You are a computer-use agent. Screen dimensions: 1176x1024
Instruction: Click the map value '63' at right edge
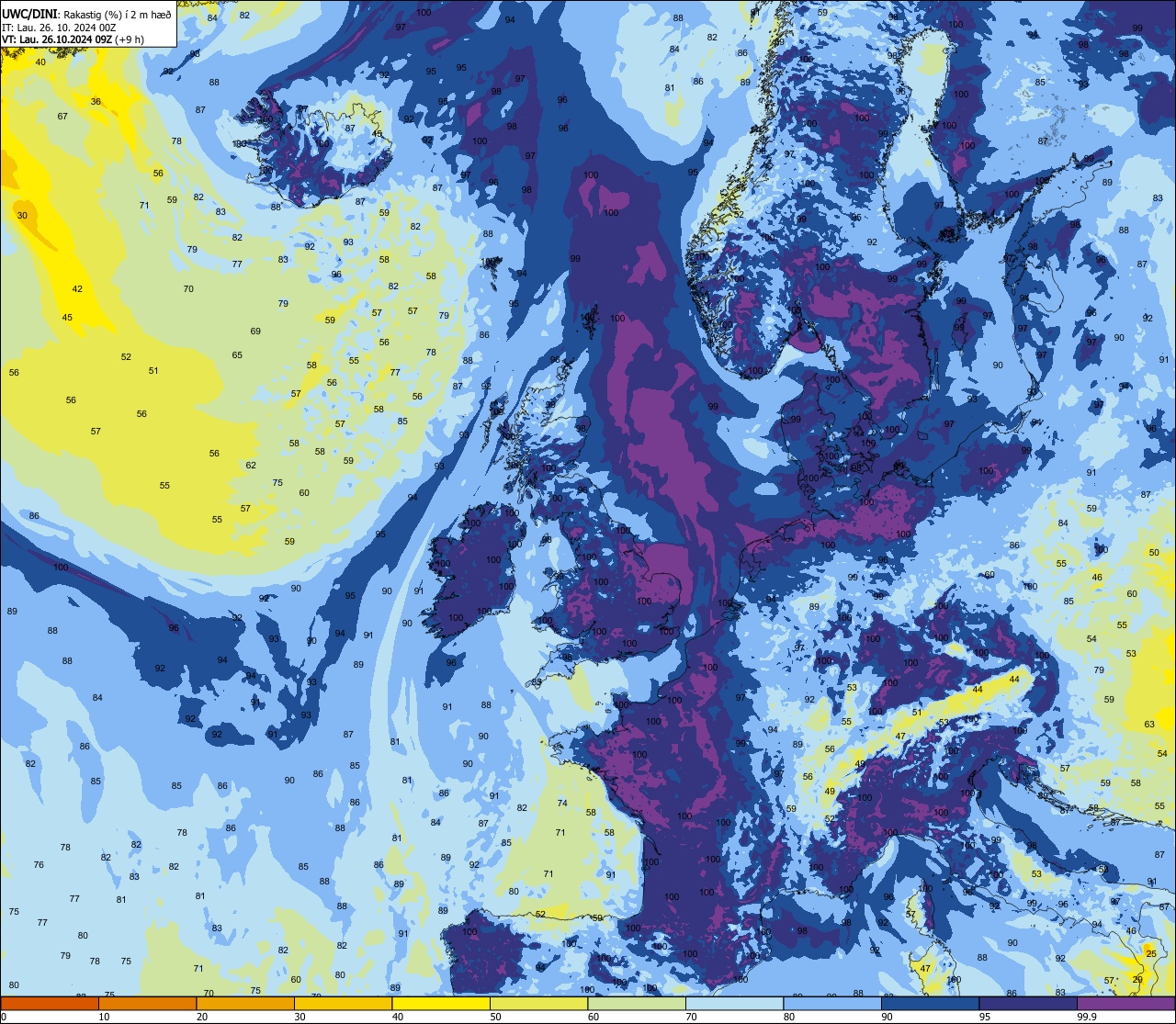click(1149, 724)
